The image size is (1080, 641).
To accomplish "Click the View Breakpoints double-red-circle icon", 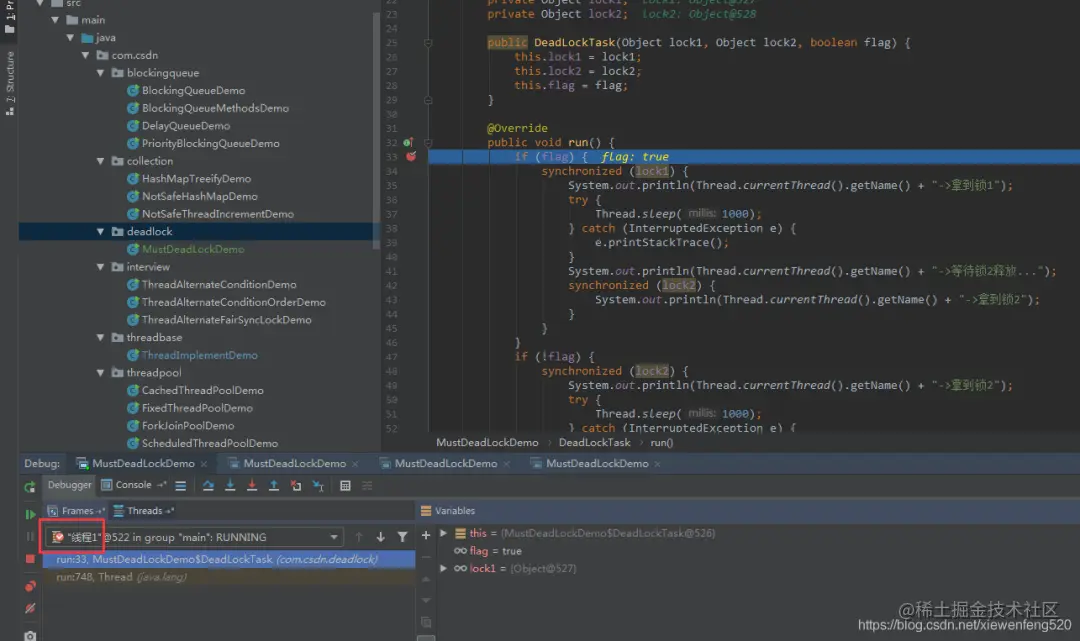I will point(30,586).
